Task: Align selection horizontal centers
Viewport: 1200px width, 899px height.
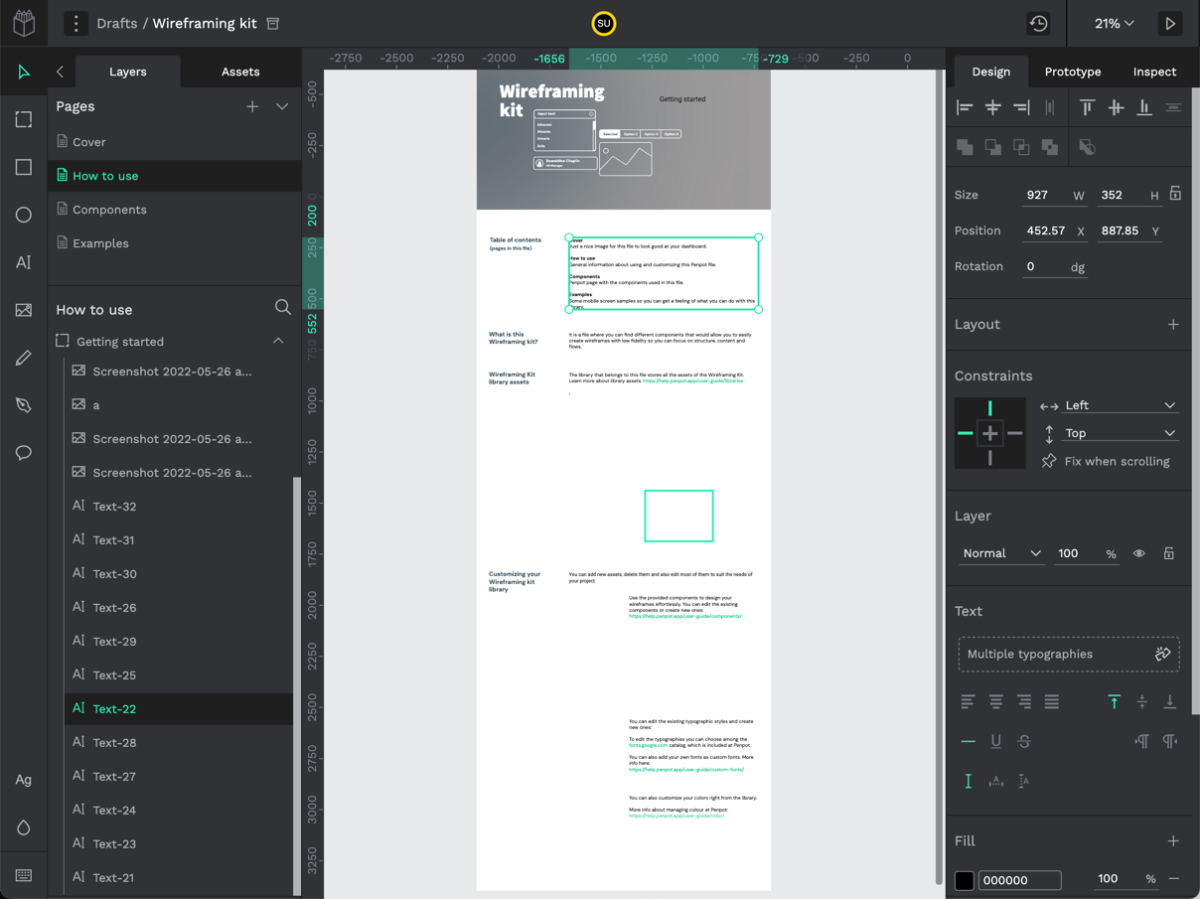Action: click(x=993, y=108)
